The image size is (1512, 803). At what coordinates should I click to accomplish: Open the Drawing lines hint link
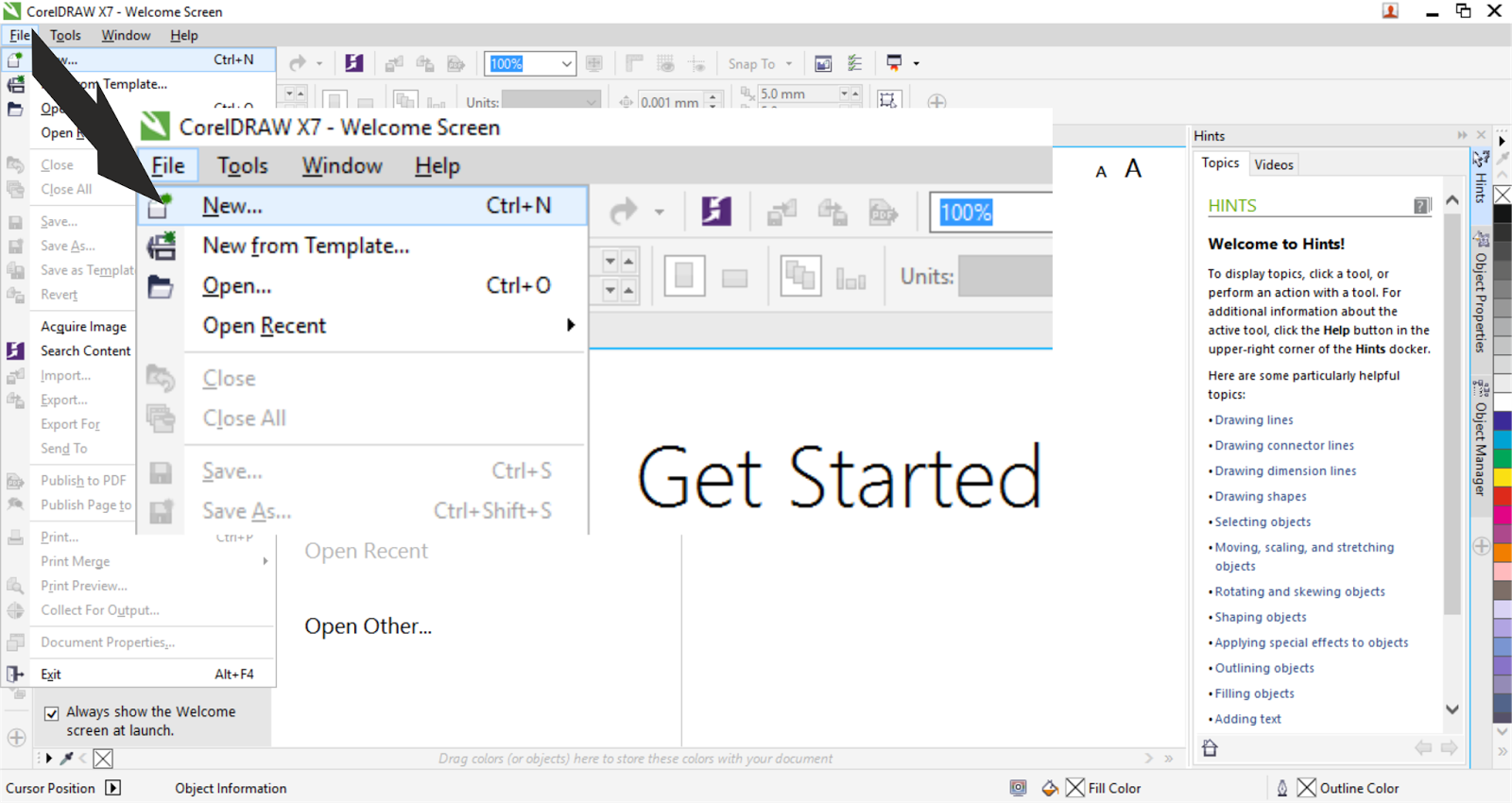[x=1253, y=420]
